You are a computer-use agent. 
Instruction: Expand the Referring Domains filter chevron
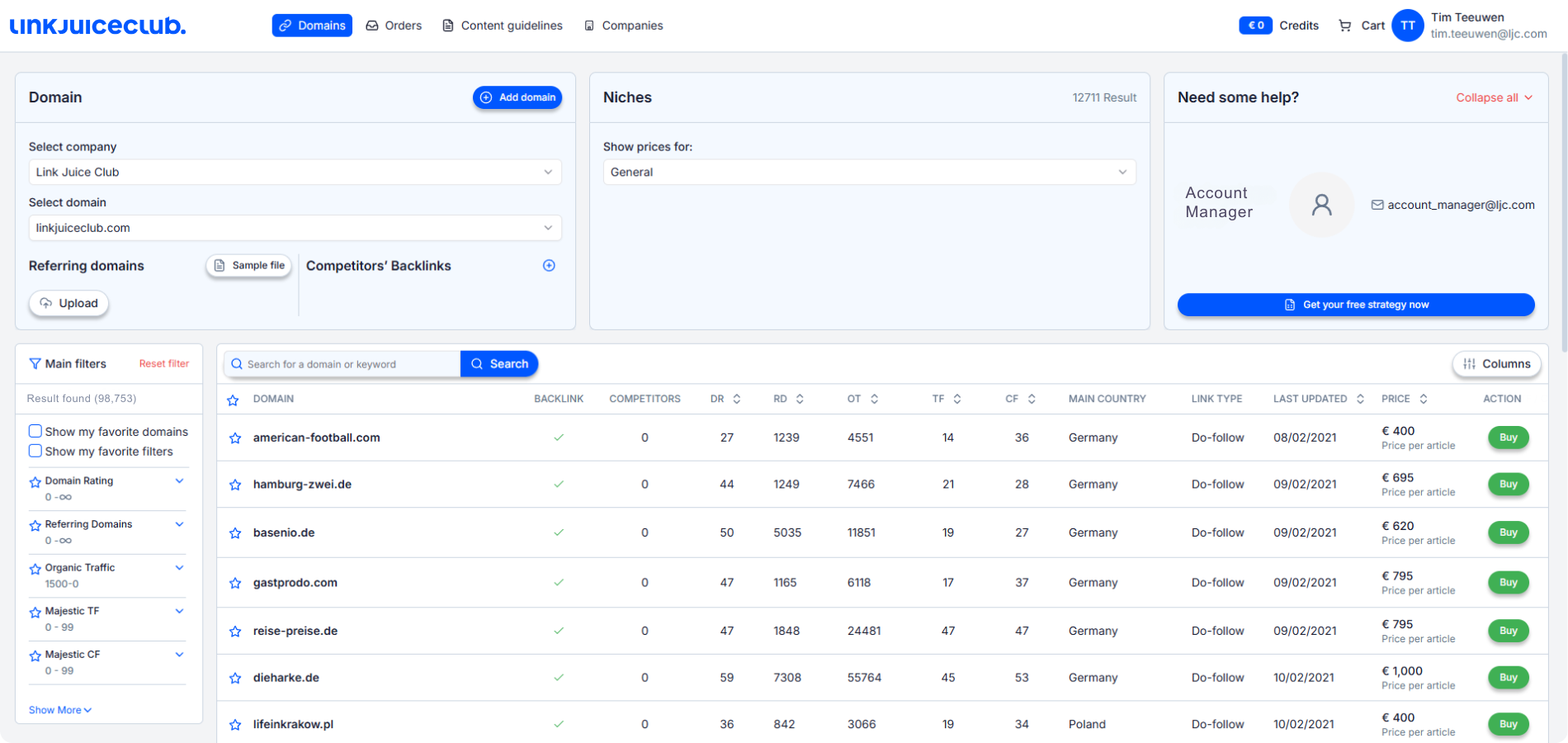click(x=179, y=524)
